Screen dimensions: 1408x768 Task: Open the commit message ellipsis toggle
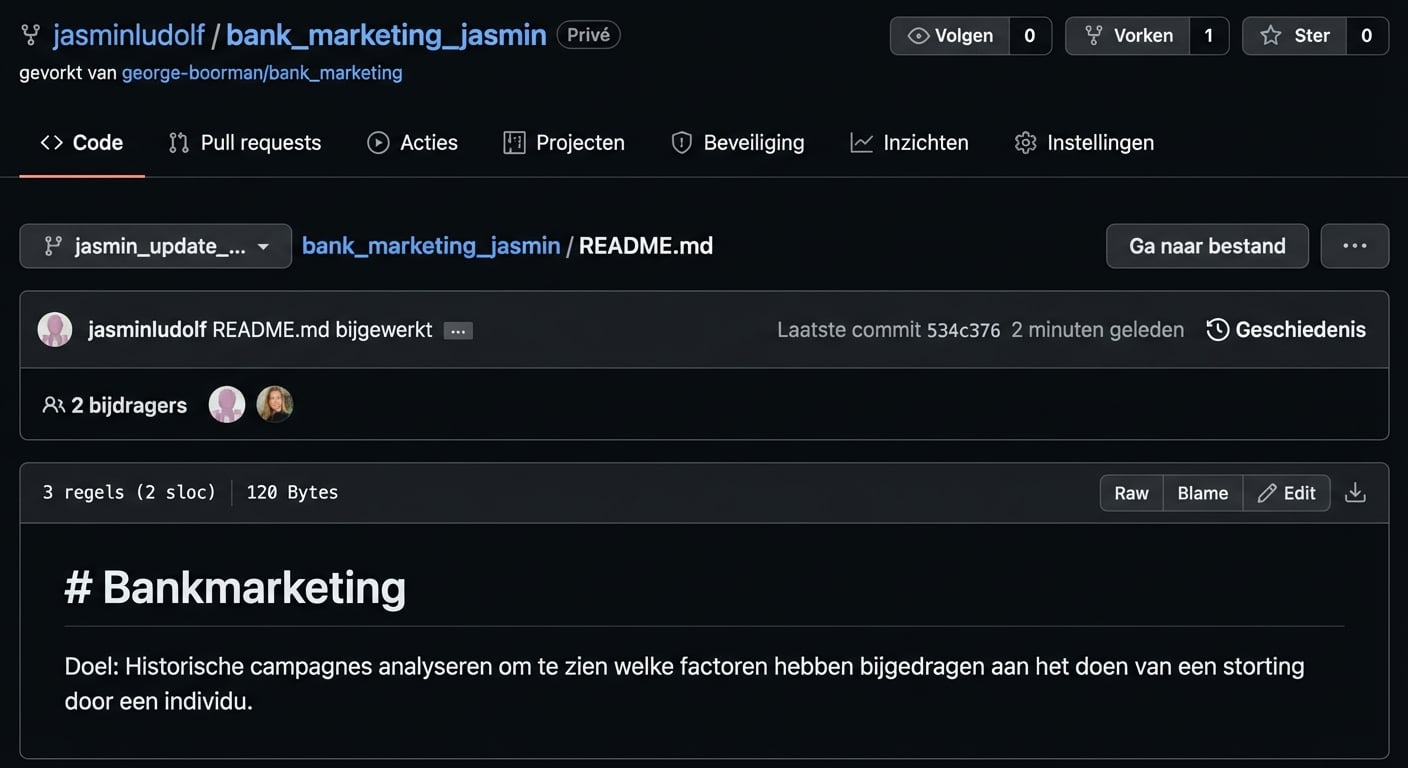(x=458, y=329)
